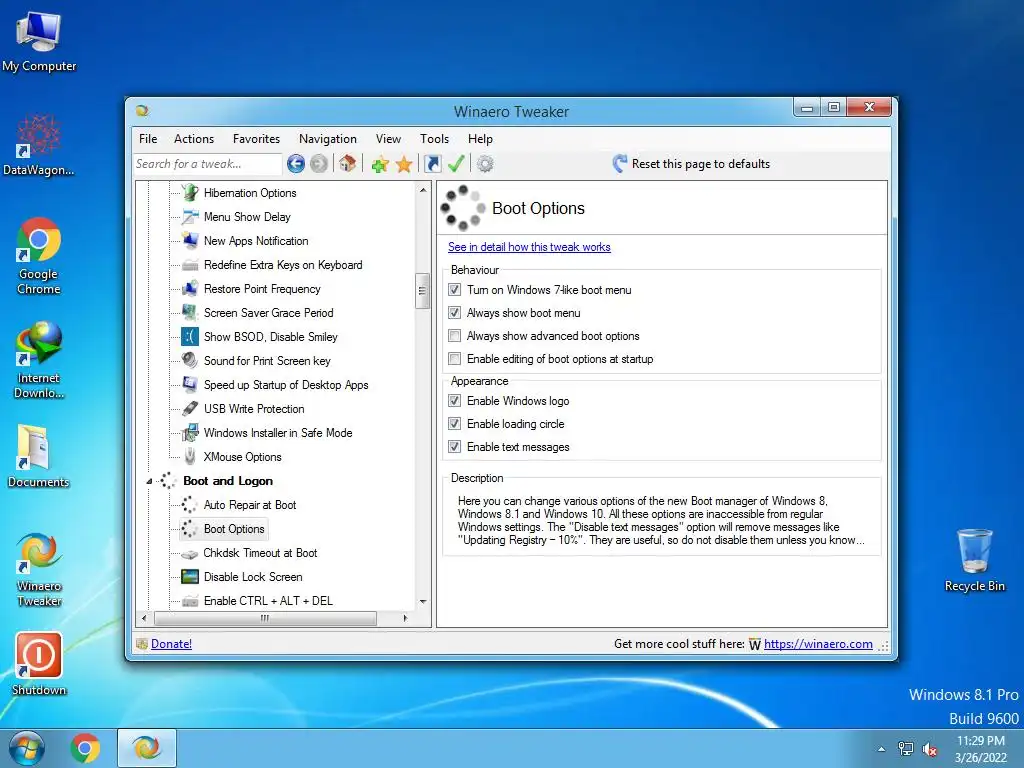Image resolution: width=1024 pixels, height=768 pixels.
Task: Click the tree scroll up arrow
Action: [x=423, y=190]
